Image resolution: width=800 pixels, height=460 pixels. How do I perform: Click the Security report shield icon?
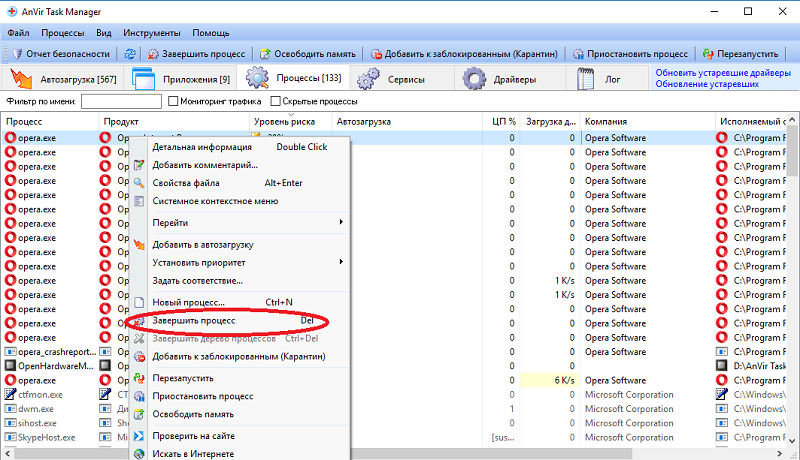coord(17,54)
